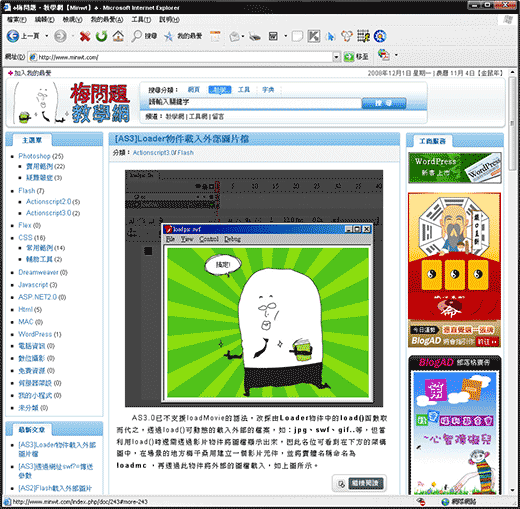Select the 網頁 search category tab

click(x=194, y=90)
